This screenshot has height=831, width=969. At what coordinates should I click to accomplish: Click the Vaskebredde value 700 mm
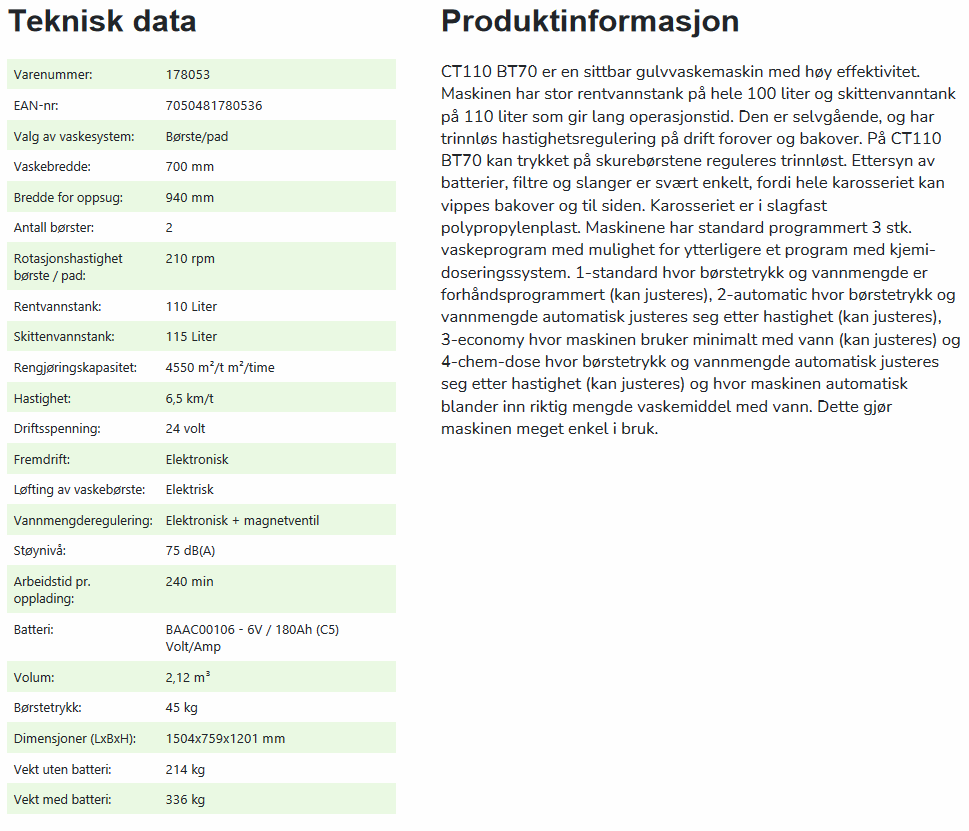(x=190, y=167)
